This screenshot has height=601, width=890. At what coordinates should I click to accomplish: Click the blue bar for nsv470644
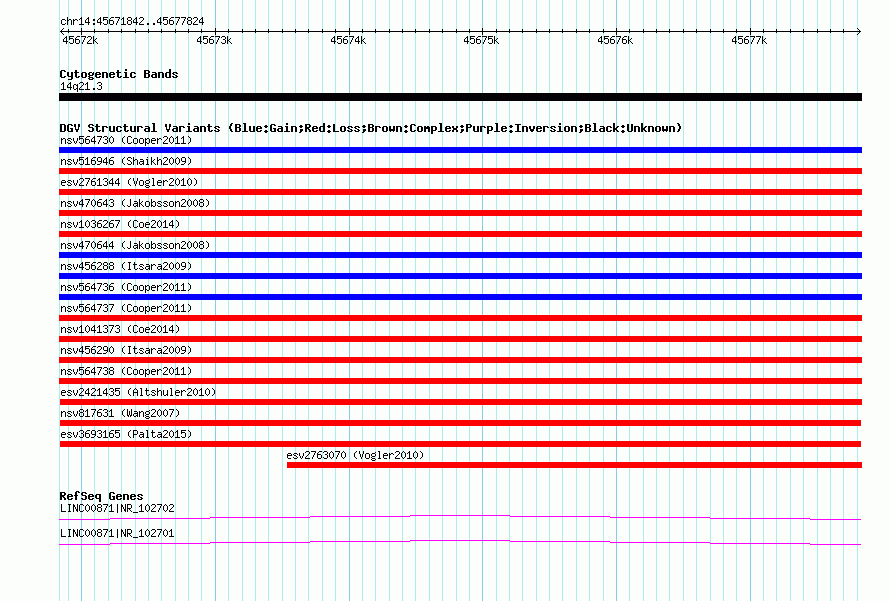click(x=460, y=255)
